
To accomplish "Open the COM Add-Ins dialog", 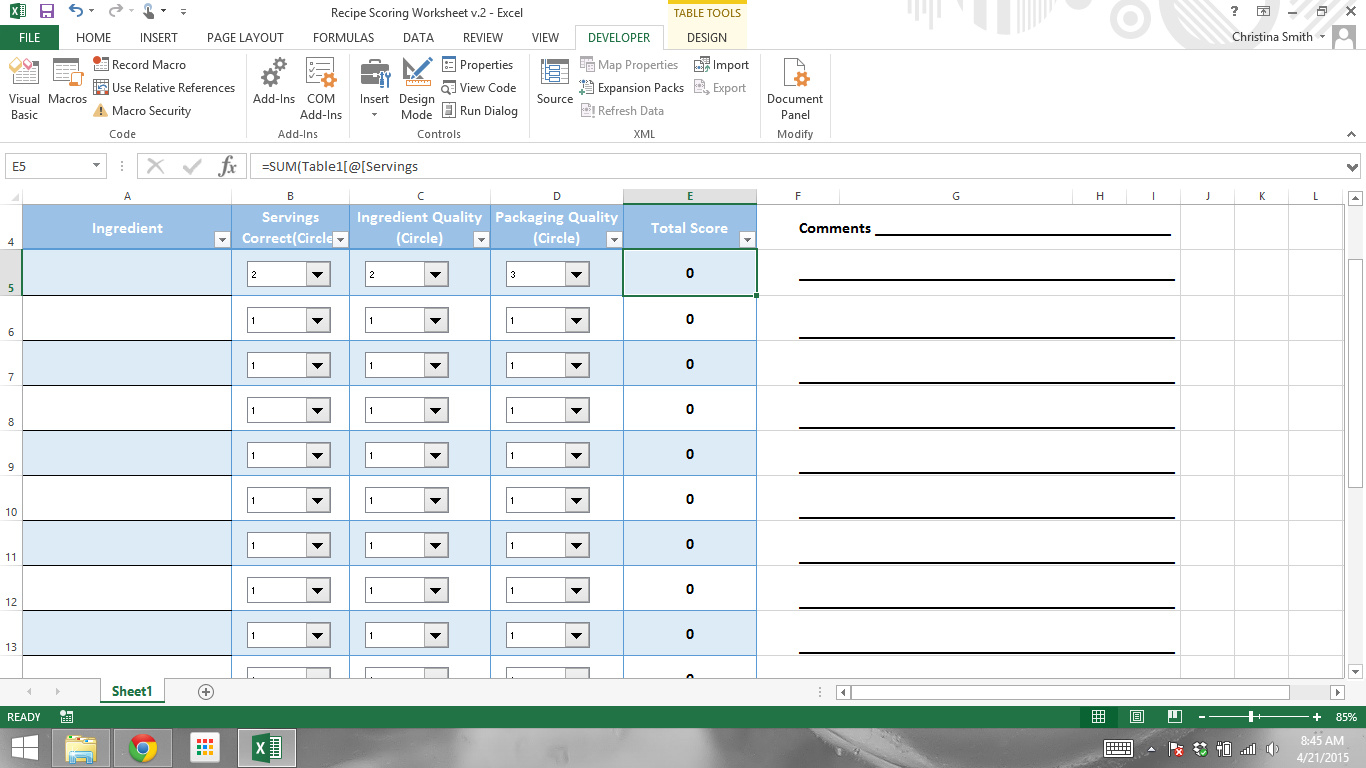I will pyautogui.click(x=321, y=88).
